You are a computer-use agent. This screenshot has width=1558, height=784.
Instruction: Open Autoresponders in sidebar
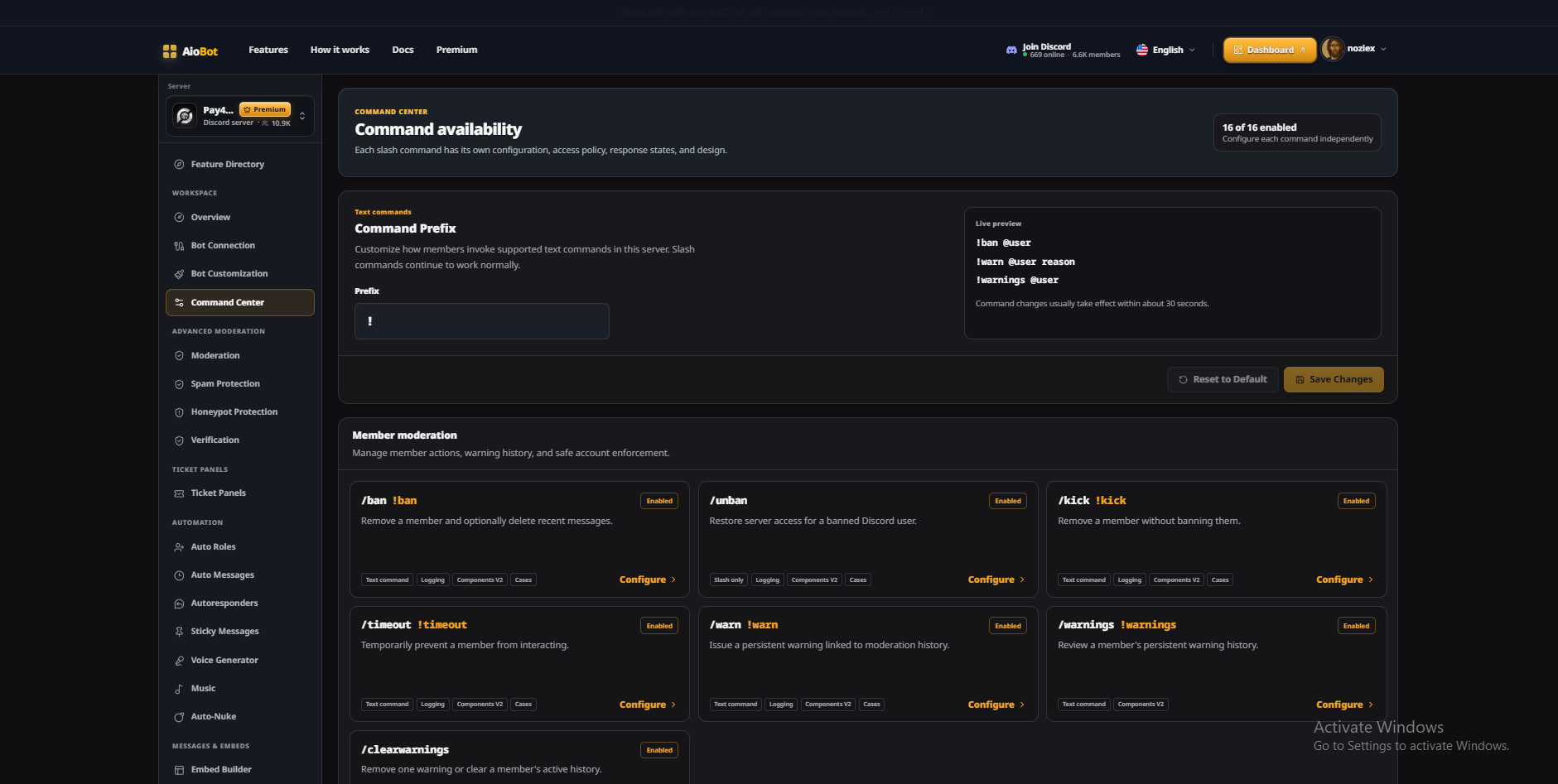pos(240,604)
